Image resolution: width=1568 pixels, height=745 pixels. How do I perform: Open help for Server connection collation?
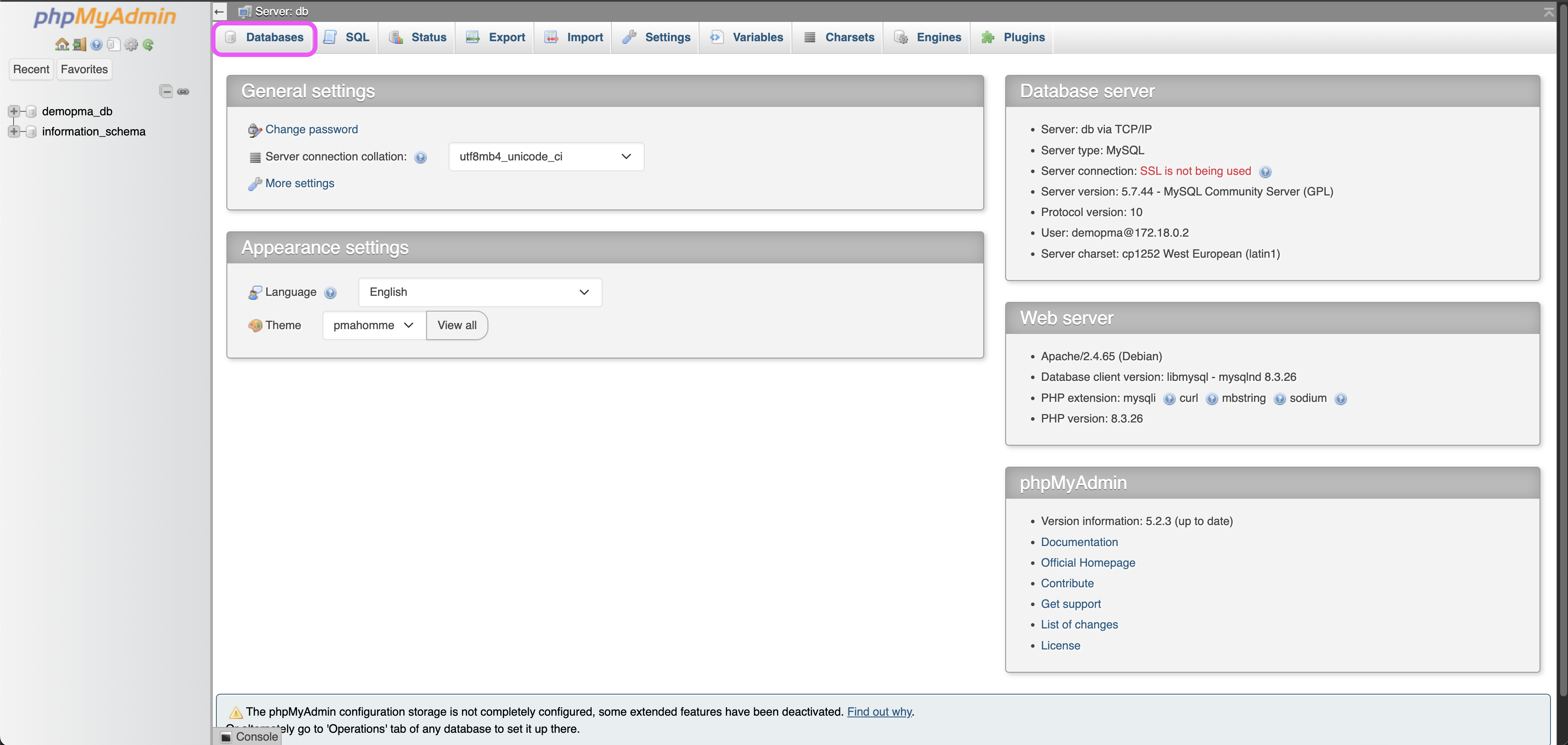pyautogui.click(x=420, y=156)
